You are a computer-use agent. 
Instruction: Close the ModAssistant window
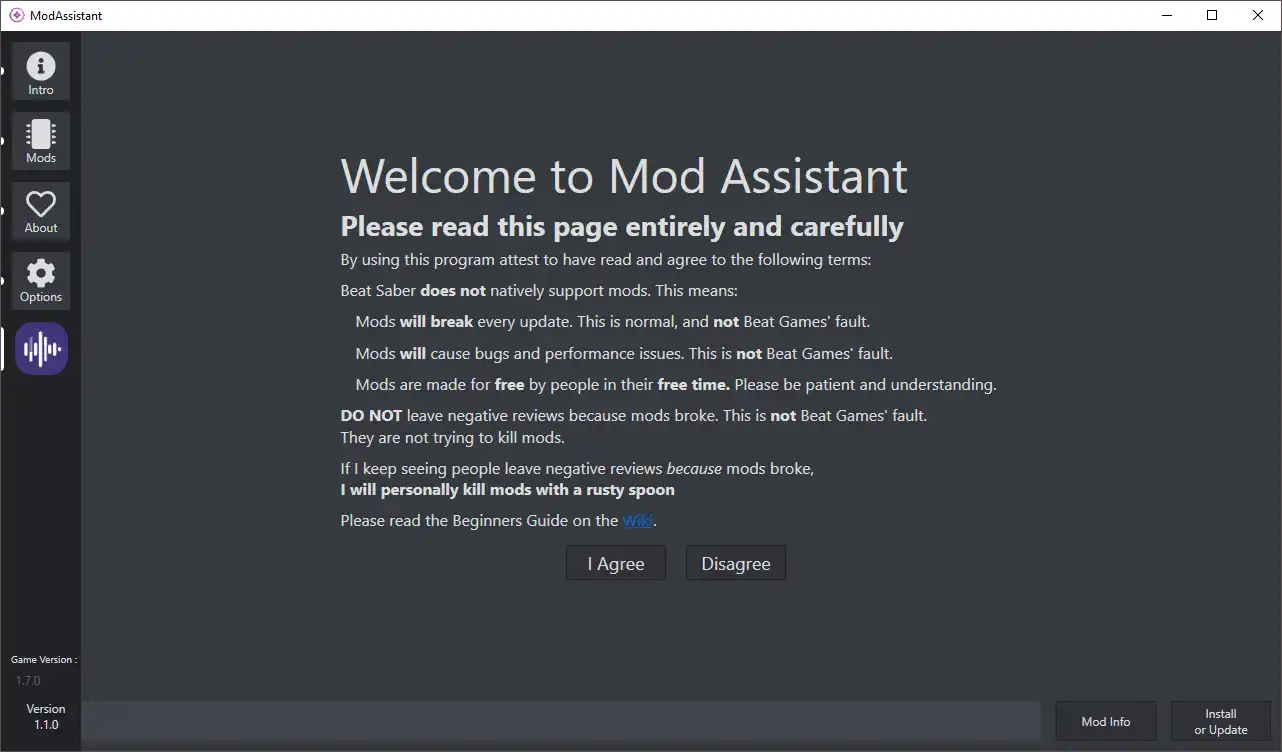tap(1258, 15)
